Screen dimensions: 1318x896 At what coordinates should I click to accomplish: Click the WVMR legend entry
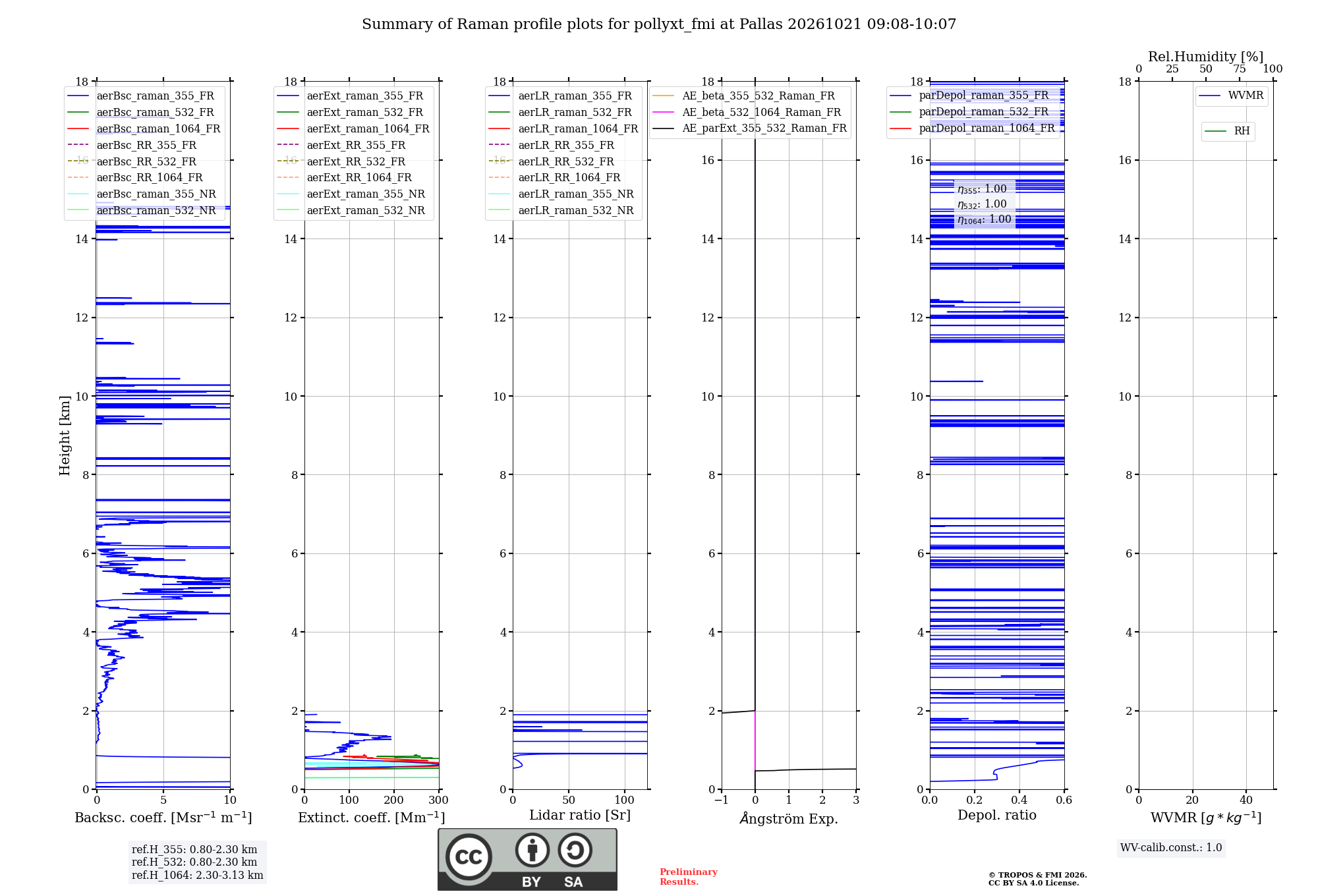(x=1232, y=96)
